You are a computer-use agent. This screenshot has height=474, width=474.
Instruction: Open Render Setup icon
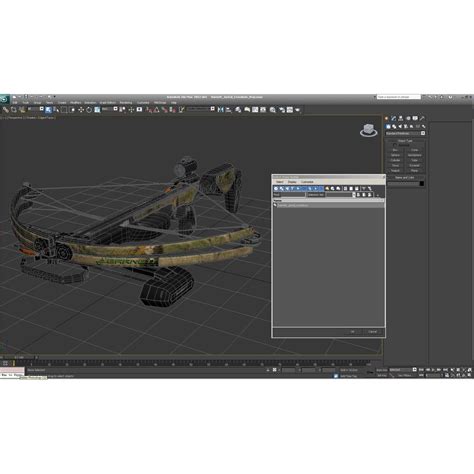pos(282,110)
